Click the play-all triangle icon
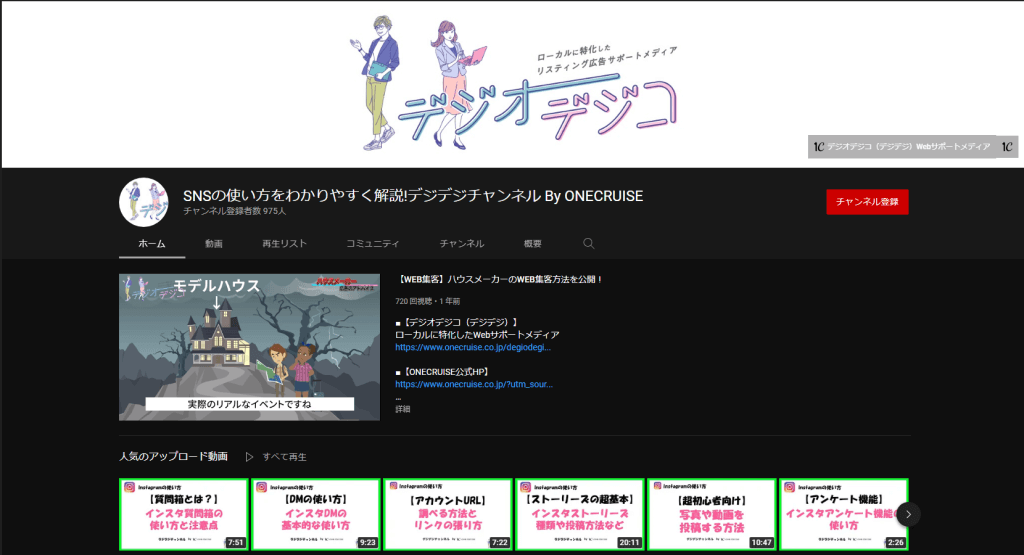Image resolution: width=1024 pixels, height=555 pixels. coord(249,457)
